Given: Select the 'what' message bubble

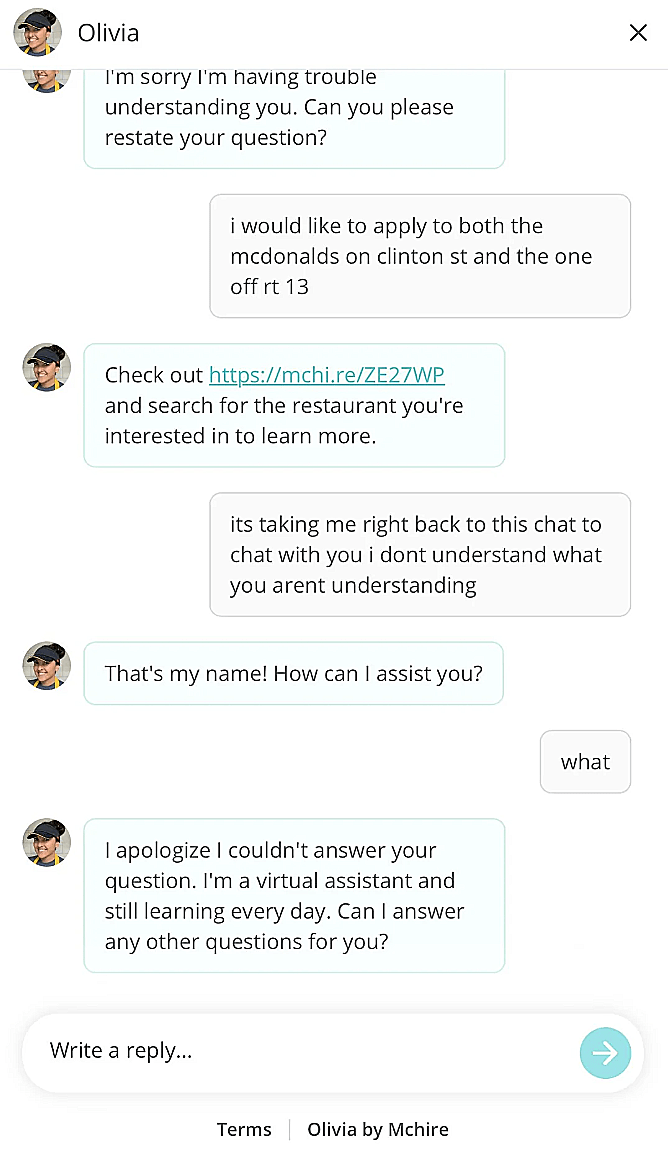Looking at the screenshot, I should [x=585, y=761].
